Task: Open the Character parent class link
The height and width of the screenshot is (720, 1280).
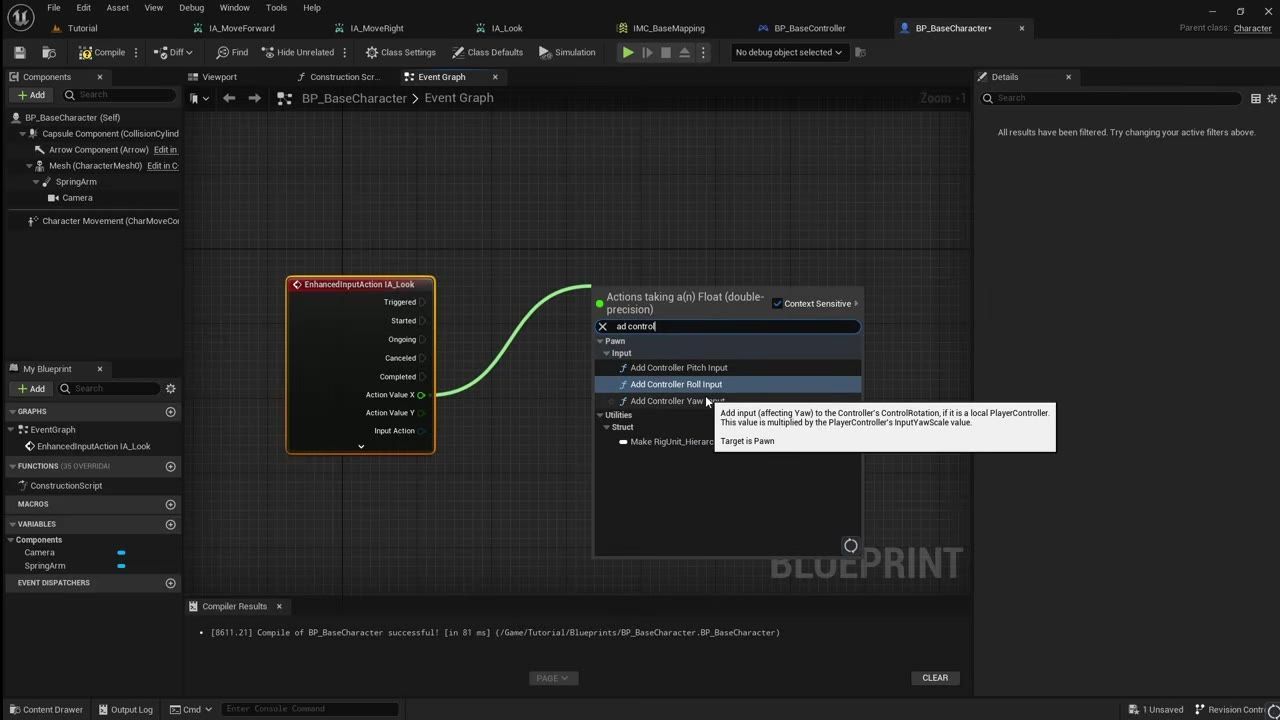Action: pos(1252,28)
